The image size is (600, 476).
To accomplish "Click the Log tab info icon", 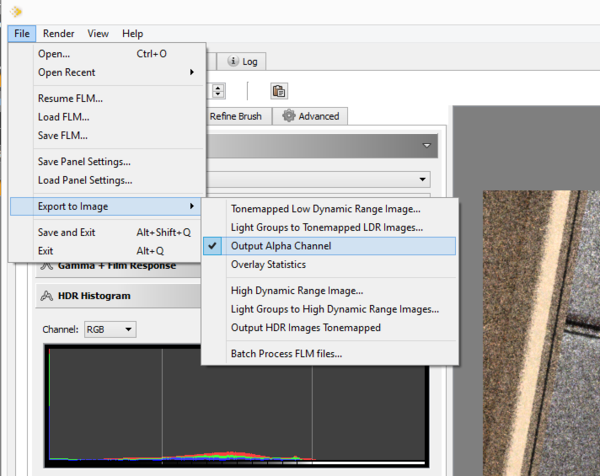I will (233, 61).
